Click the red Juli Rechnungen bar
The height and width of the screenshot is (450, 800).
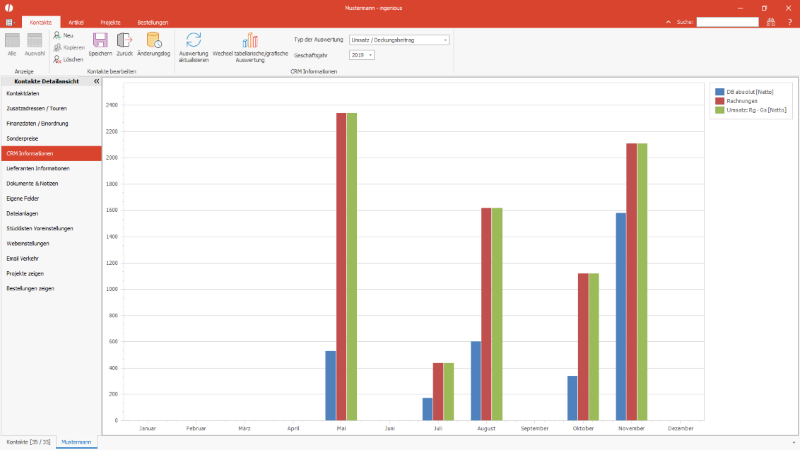tap(438, 391)
